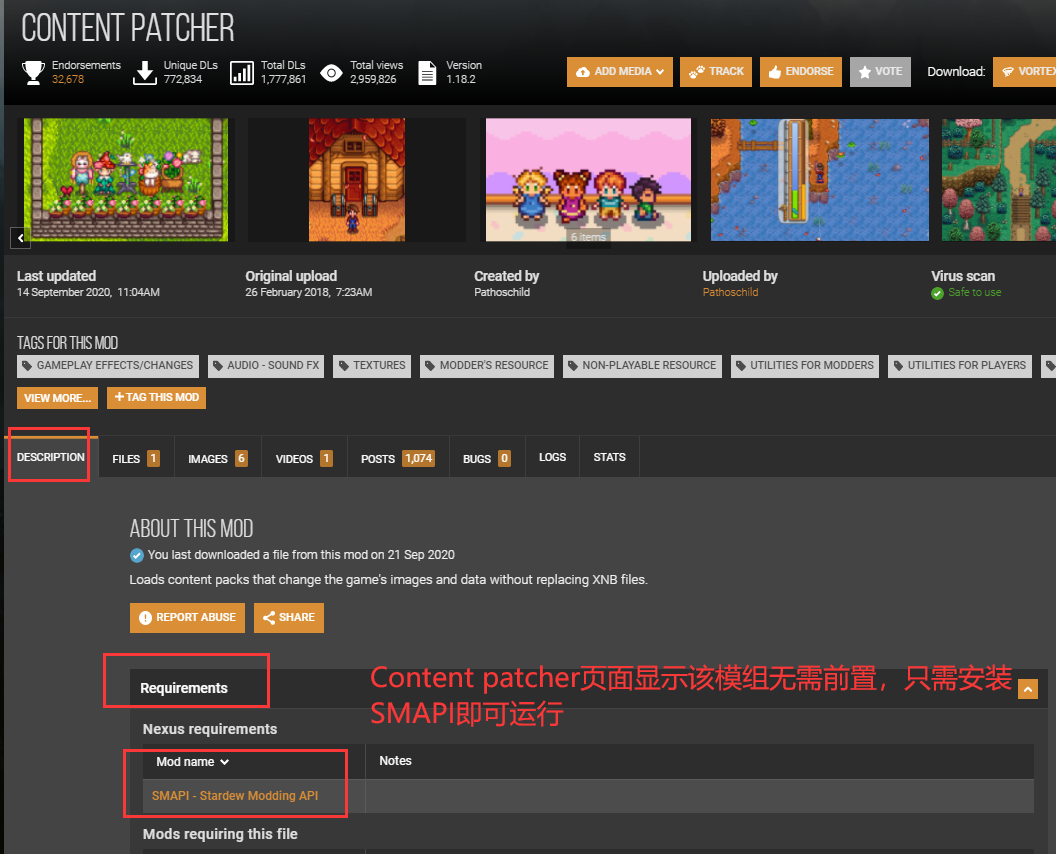Open the four children pink sky thumbnail
1056x854 pixels.
point(588,180)
